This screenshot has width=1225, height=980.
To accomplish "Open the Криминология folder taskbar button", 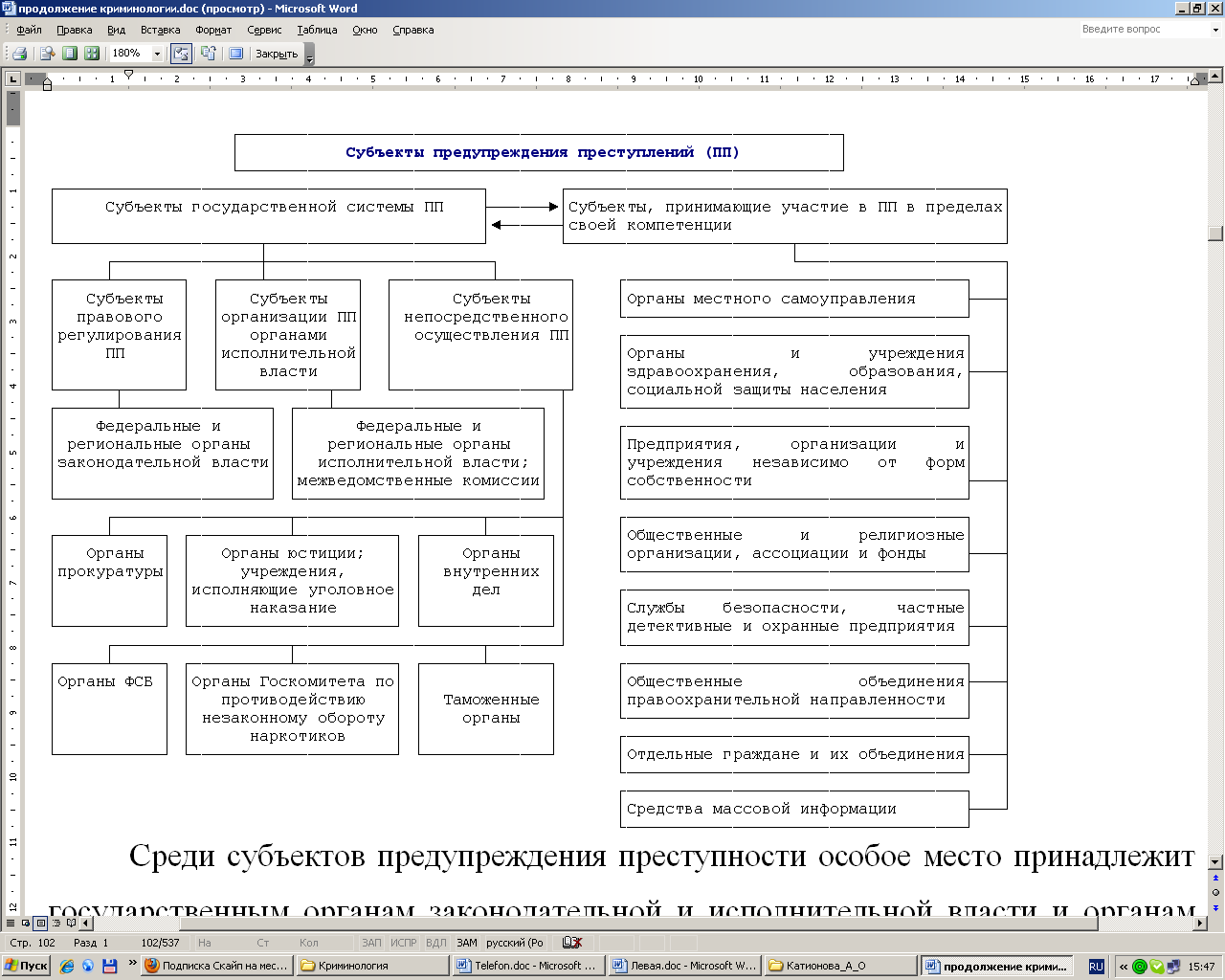I will [x=373, y=967].
